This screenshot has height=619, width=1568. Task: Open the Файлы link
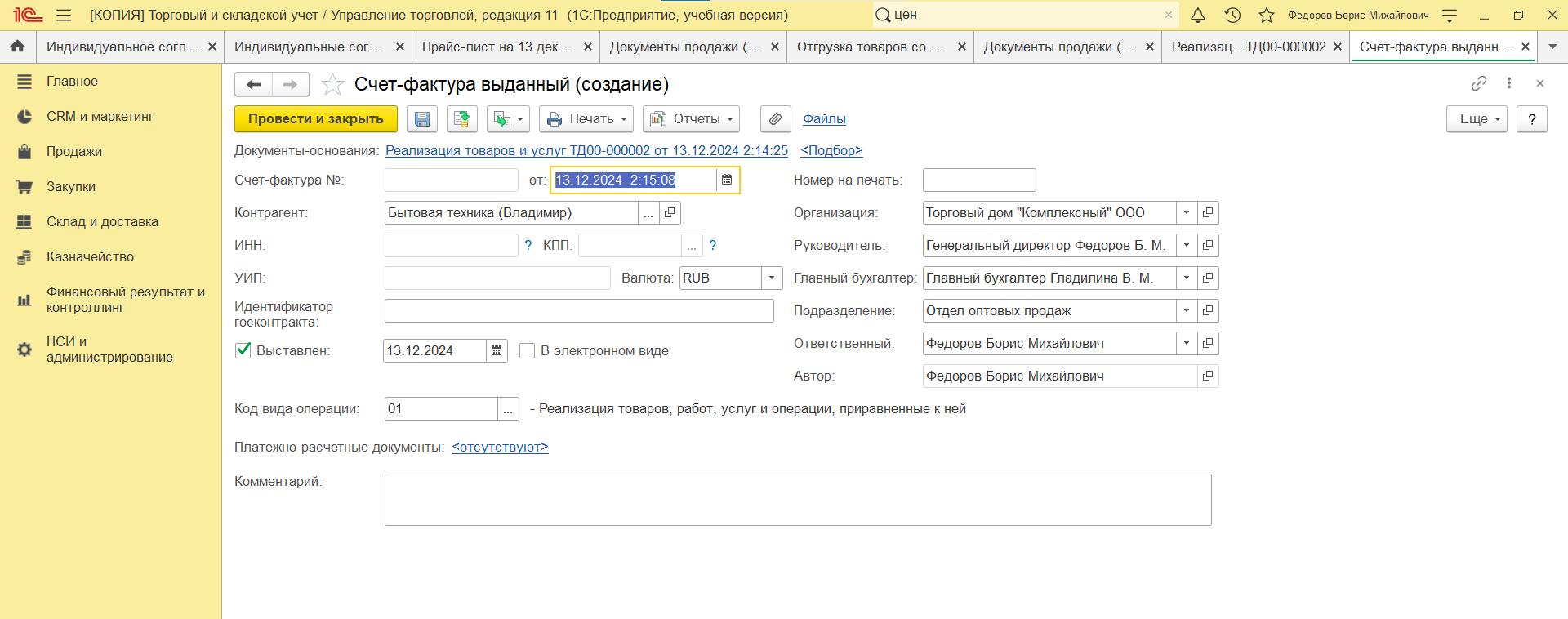tap(824, 119)
